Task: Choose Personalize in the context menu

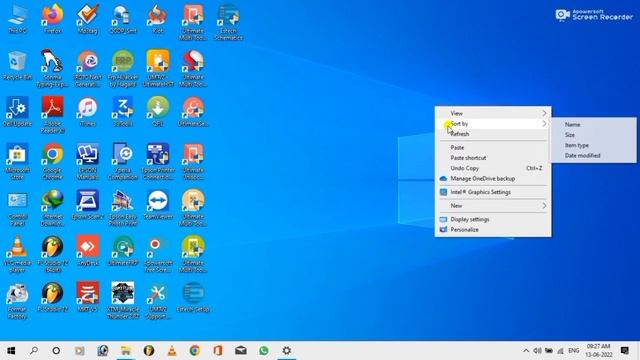Action: (493, 229)
